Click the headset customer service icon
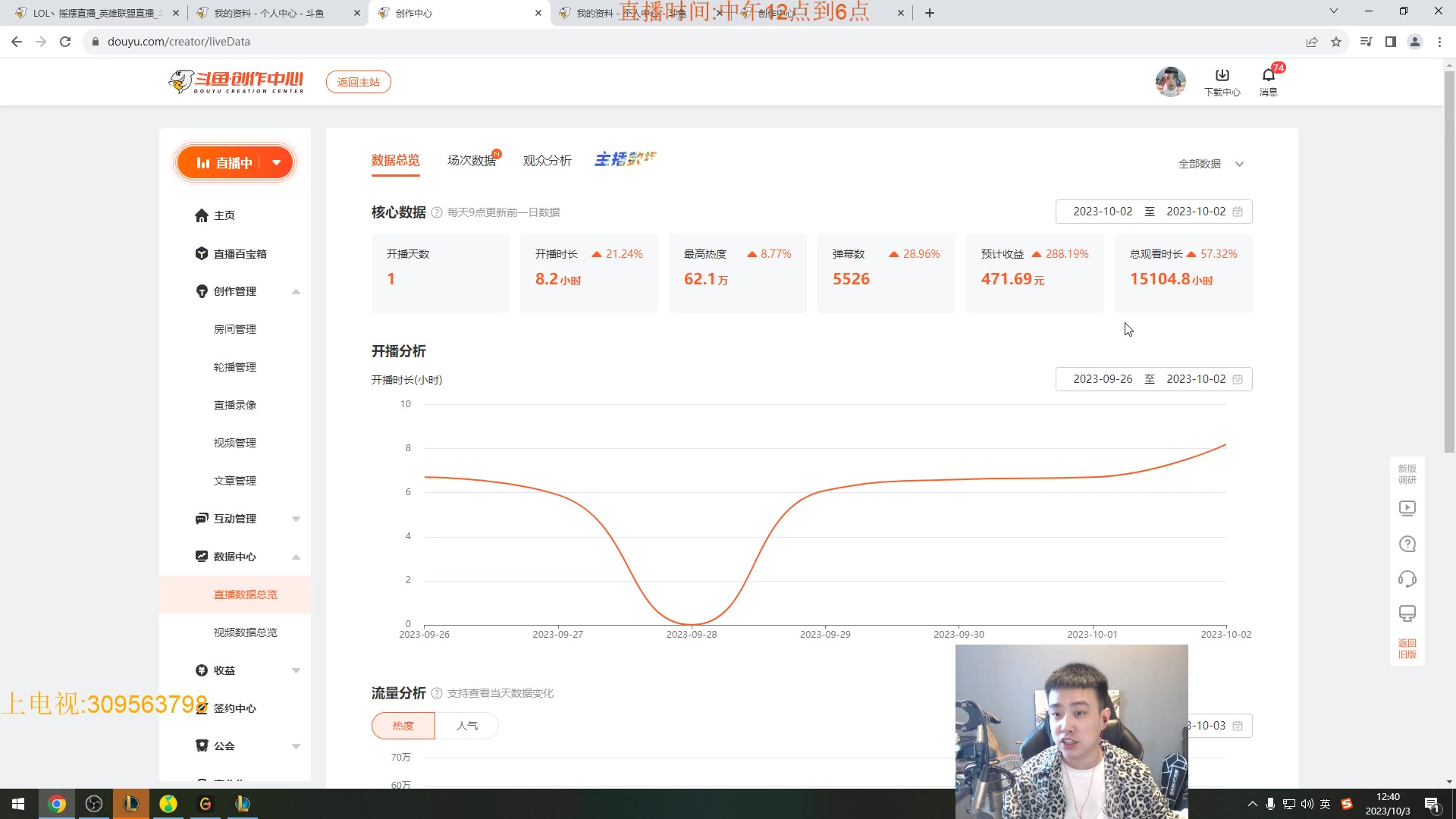Viewport: 1456px width, 819px height. pos(1407,579)
